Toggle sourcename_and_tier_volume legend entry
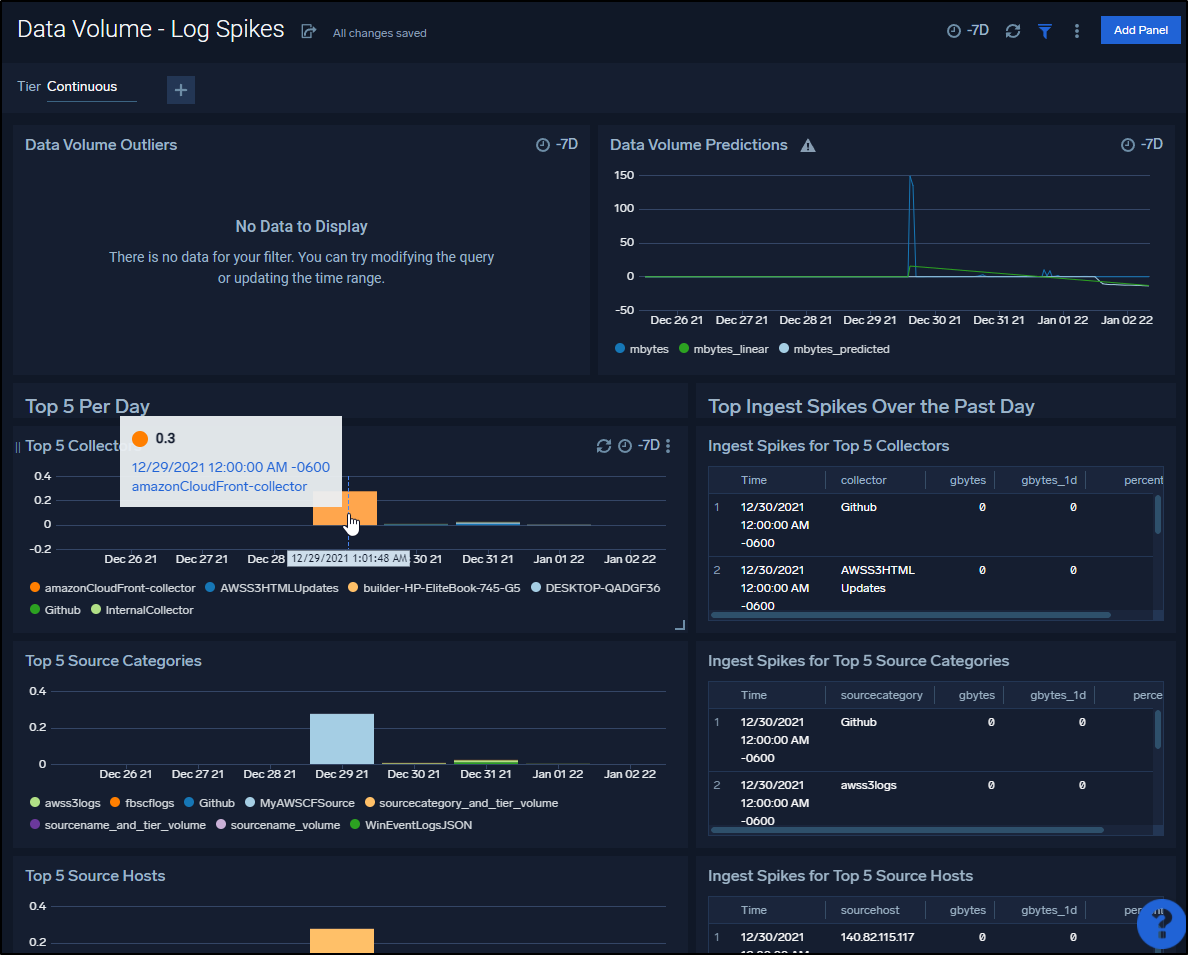1188x955 pixels. click(x=117, y=825)
